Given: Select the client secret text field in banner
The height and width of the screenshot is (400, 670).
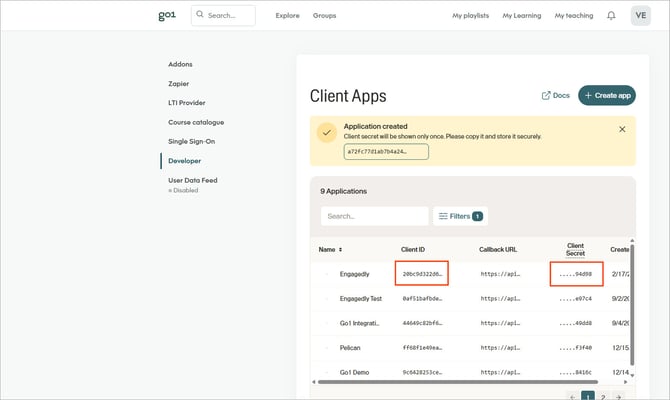Looking at the screenshot, I should click(385, 152).
